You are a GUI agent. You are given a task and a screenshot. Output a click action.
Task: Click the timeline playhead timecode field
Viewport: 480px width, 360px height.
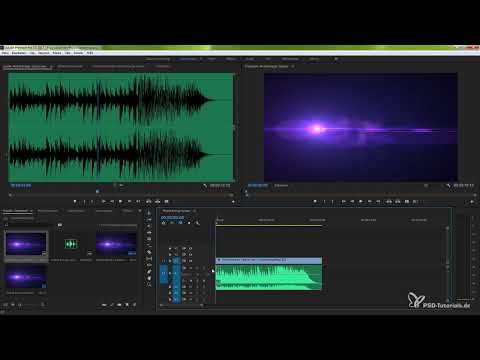click(x=172, y=217)
